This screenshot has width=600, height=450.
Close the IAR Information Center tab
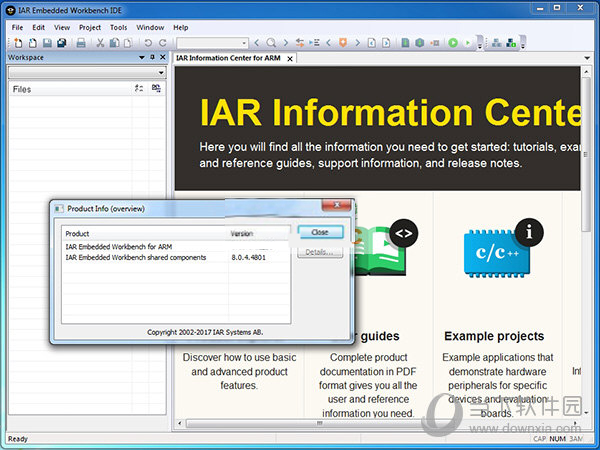[x=290, y=59]
